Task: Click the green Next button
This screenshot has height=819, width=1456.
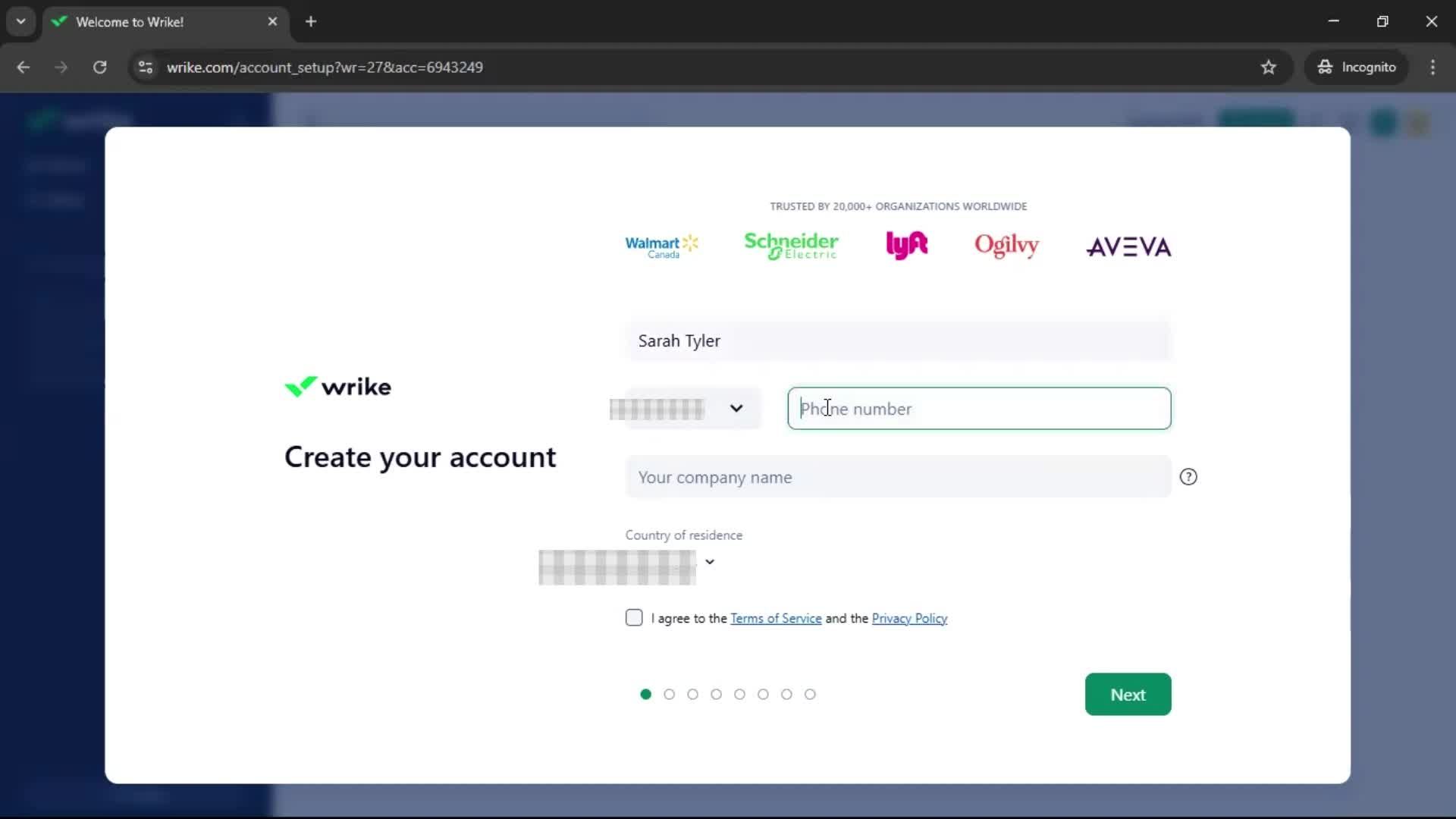Action: coord(1128,695)
